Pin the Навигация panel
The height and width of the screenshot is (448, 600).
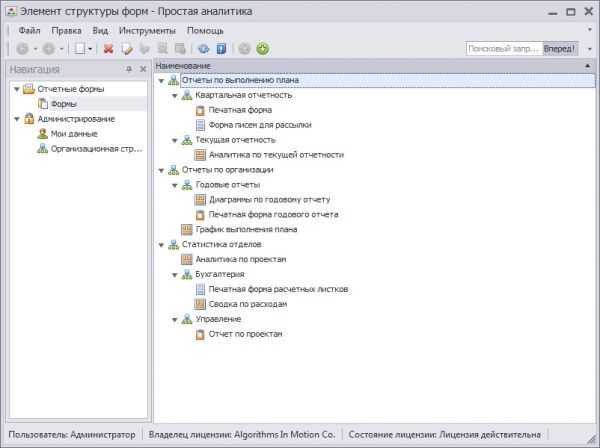[129, 69]
